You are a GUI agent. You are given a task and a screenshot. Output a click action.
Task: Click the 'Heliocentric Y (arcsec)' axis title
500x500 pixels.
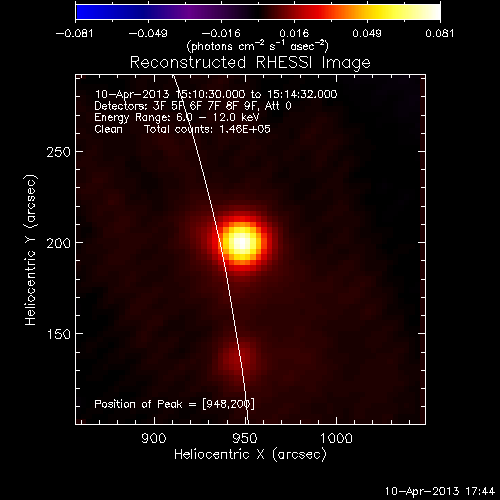(30, 250)
